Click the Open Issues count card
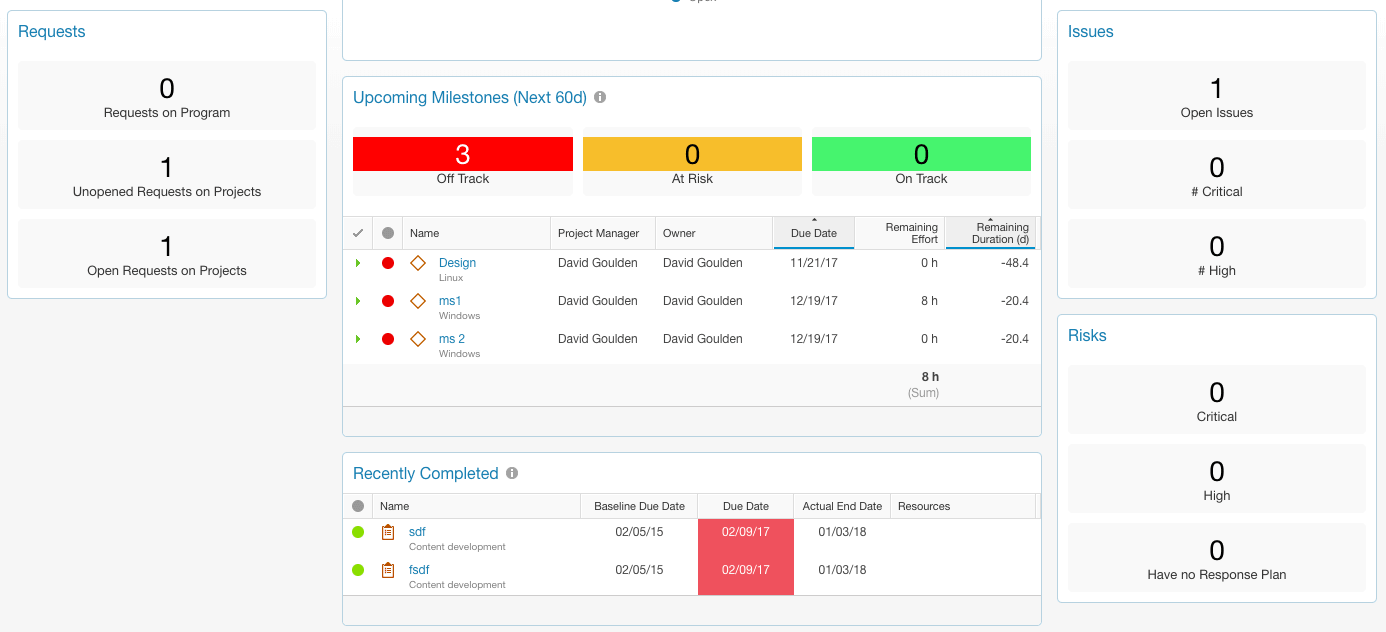The height and width of the screenshot is (632, 1386). (x=1216, y=95)
